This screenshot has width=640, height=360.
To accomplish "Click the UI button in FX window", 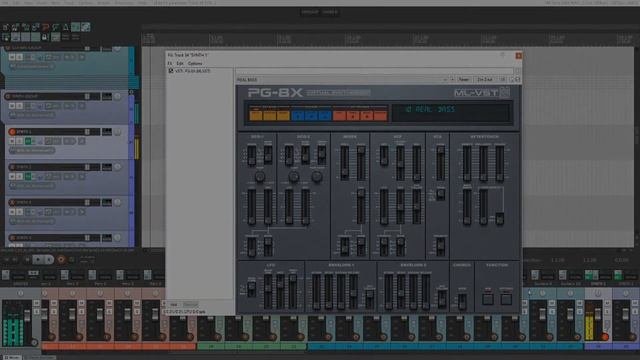I will coord(503,80).
